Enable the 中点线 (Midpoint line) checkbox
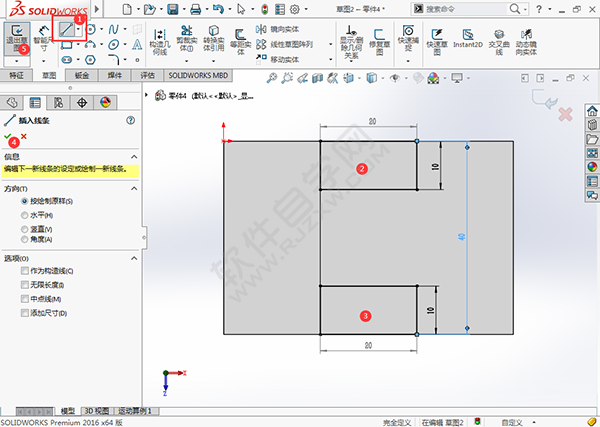The width and height of the screenshot is (600, 427). coord(25,299)
